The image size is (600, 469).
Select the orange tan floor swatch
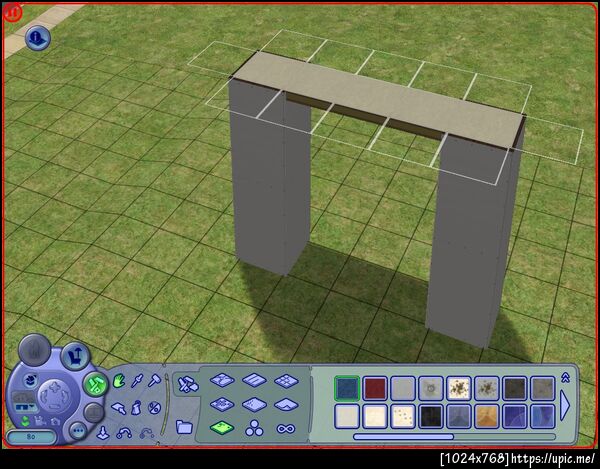[487, 416]
